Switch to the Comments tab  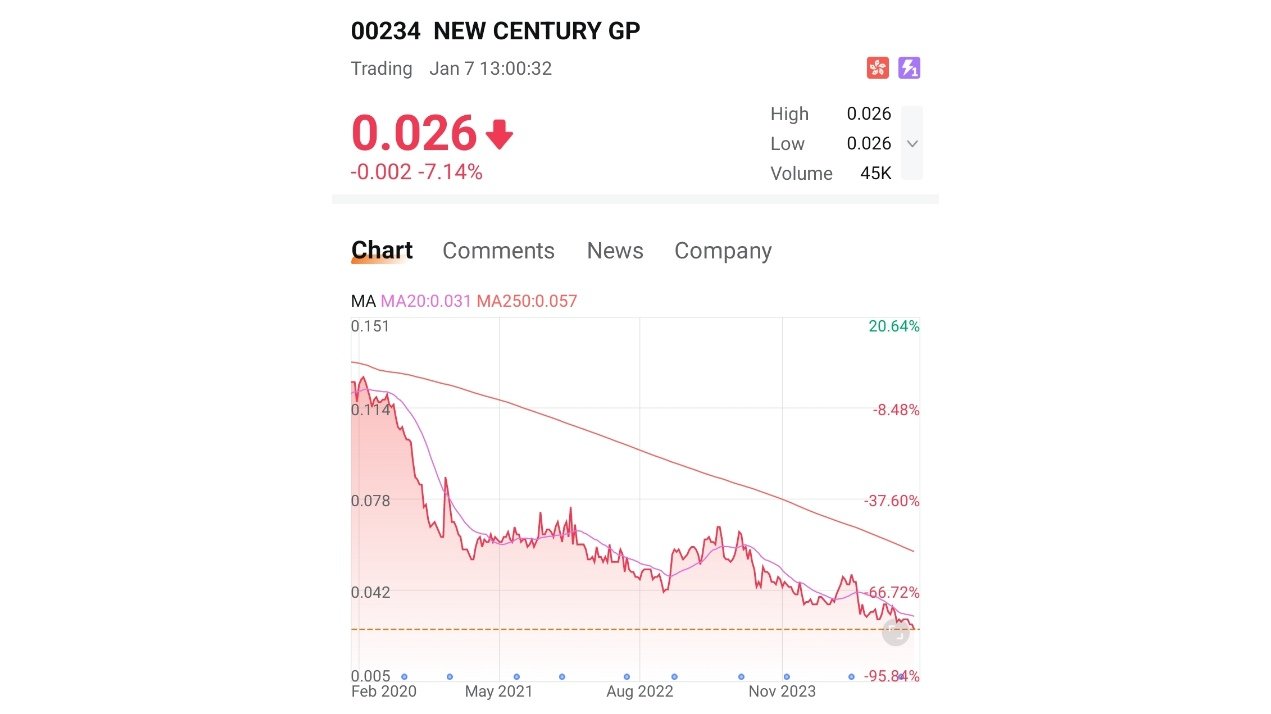click(x=498, y=251)
